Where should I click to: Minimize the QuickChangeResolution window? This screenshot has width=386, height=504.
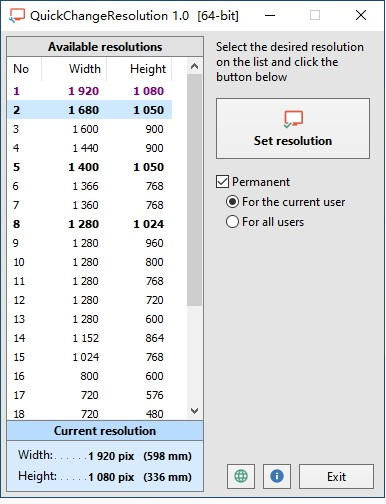[270, 15]
